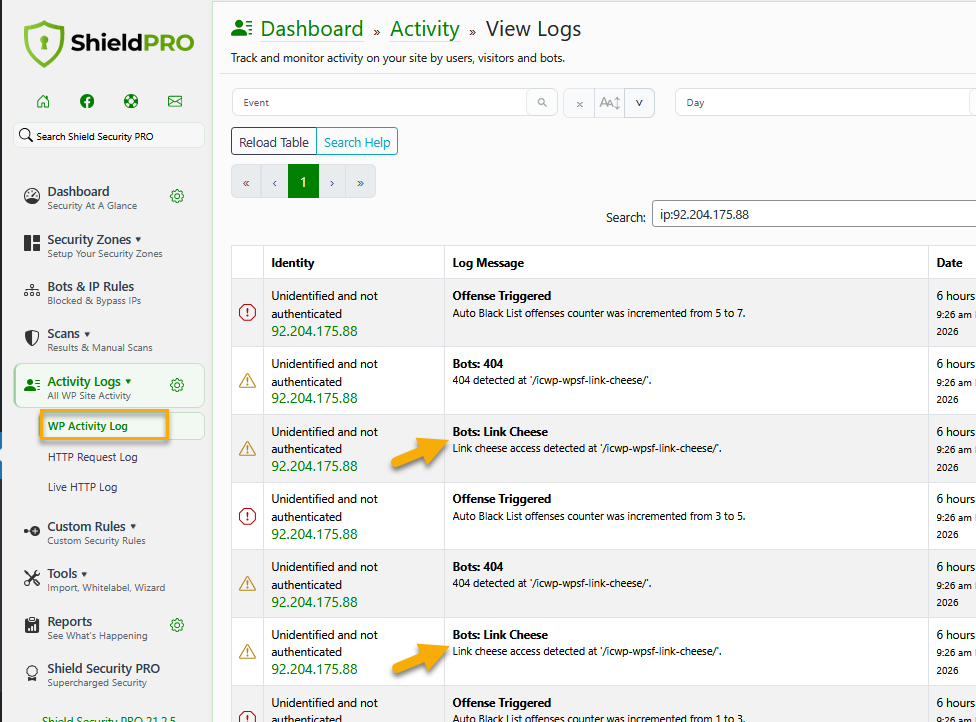Expand the Security Zones menu
The height and width of the screenshot is (722, 976).
tap(138, 240)
